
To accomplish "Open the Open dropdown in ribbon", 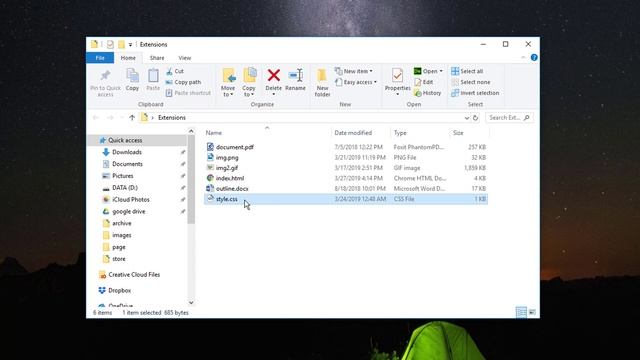I will (428, 71).
